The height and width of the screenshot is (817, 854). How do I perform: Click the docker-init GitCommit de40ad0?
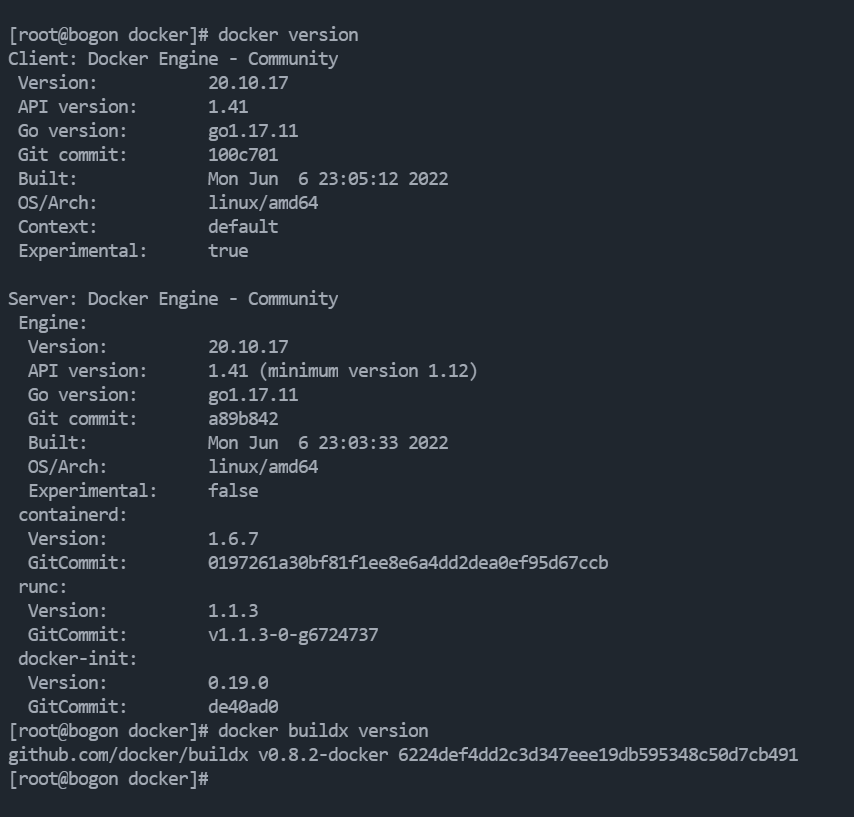[x=243, y=706]
